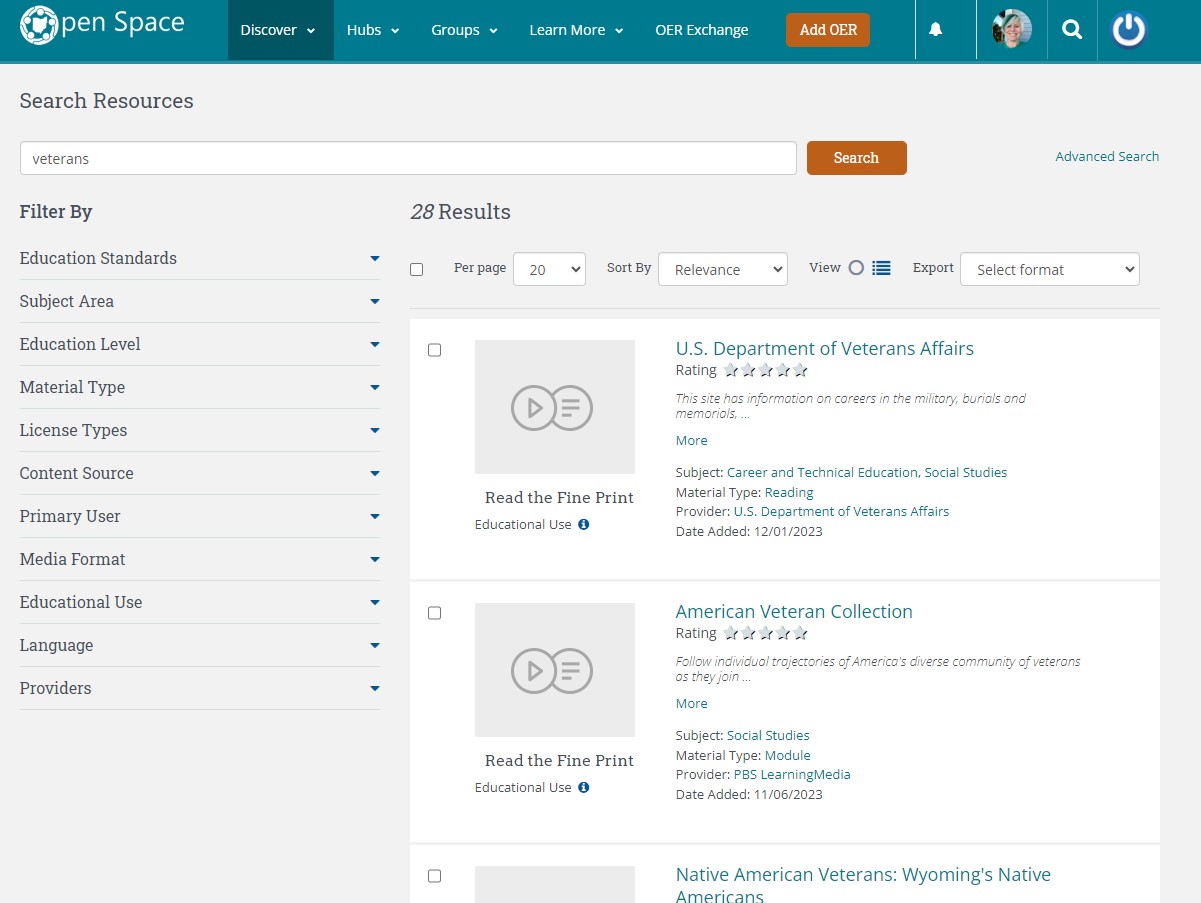Expand the License Types filter
1201x903 pixels.
coord(200,430)
